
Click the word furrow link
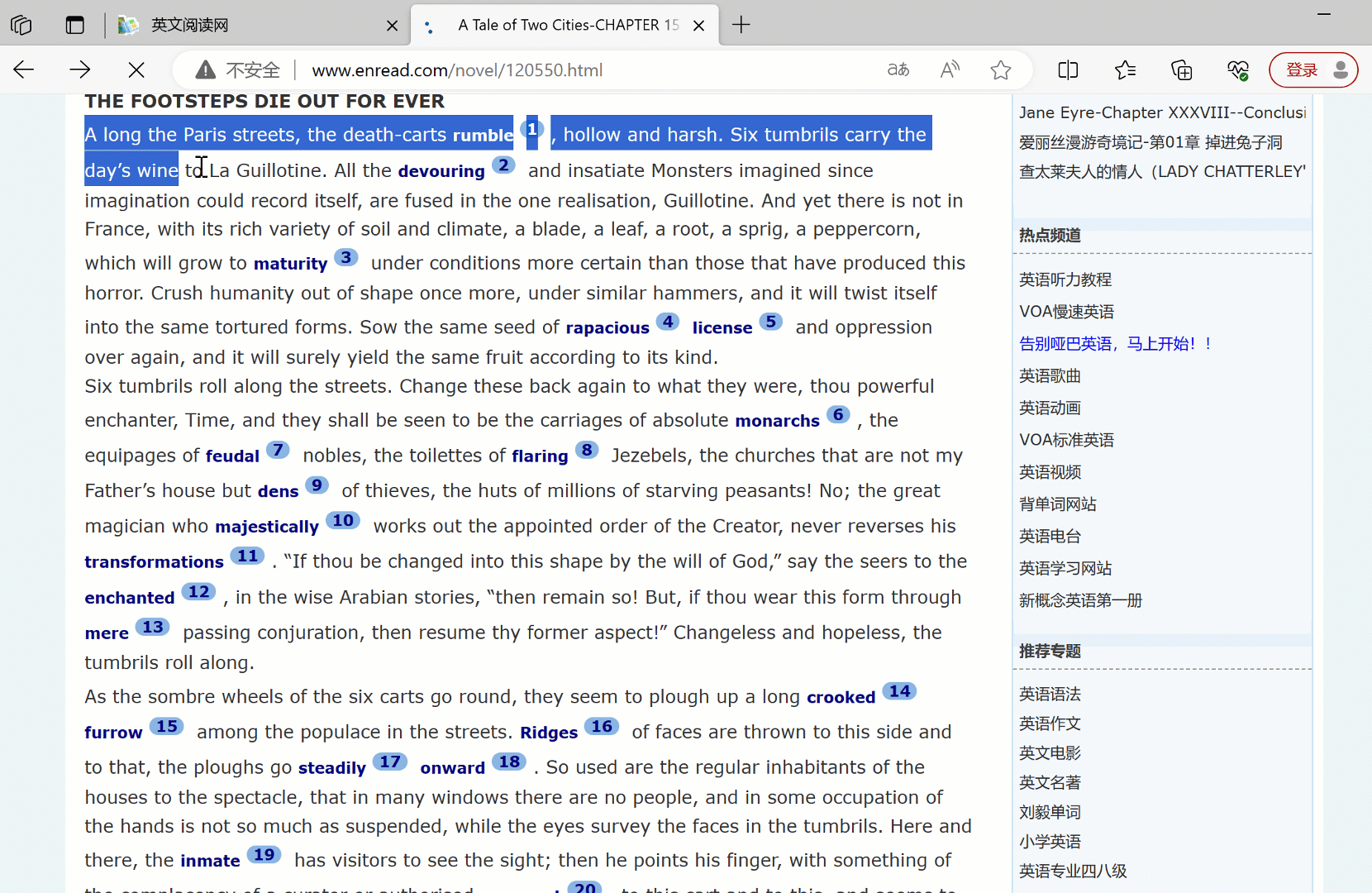113,733
